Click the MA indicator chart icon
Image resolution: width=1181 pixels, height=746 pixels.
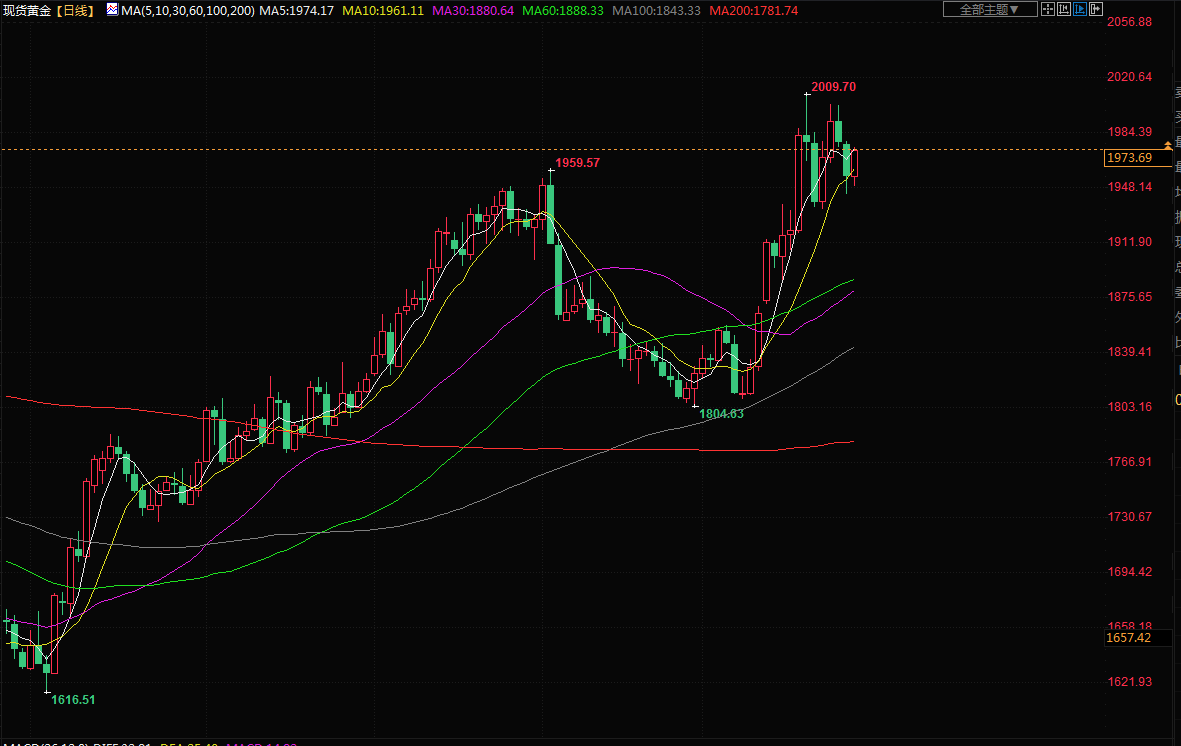point(111,10)
